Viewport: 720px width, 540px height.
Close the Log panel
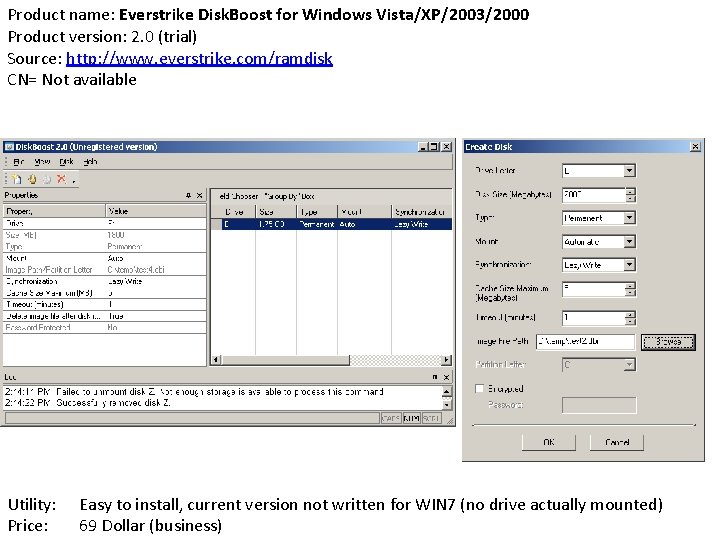point(446,377)
